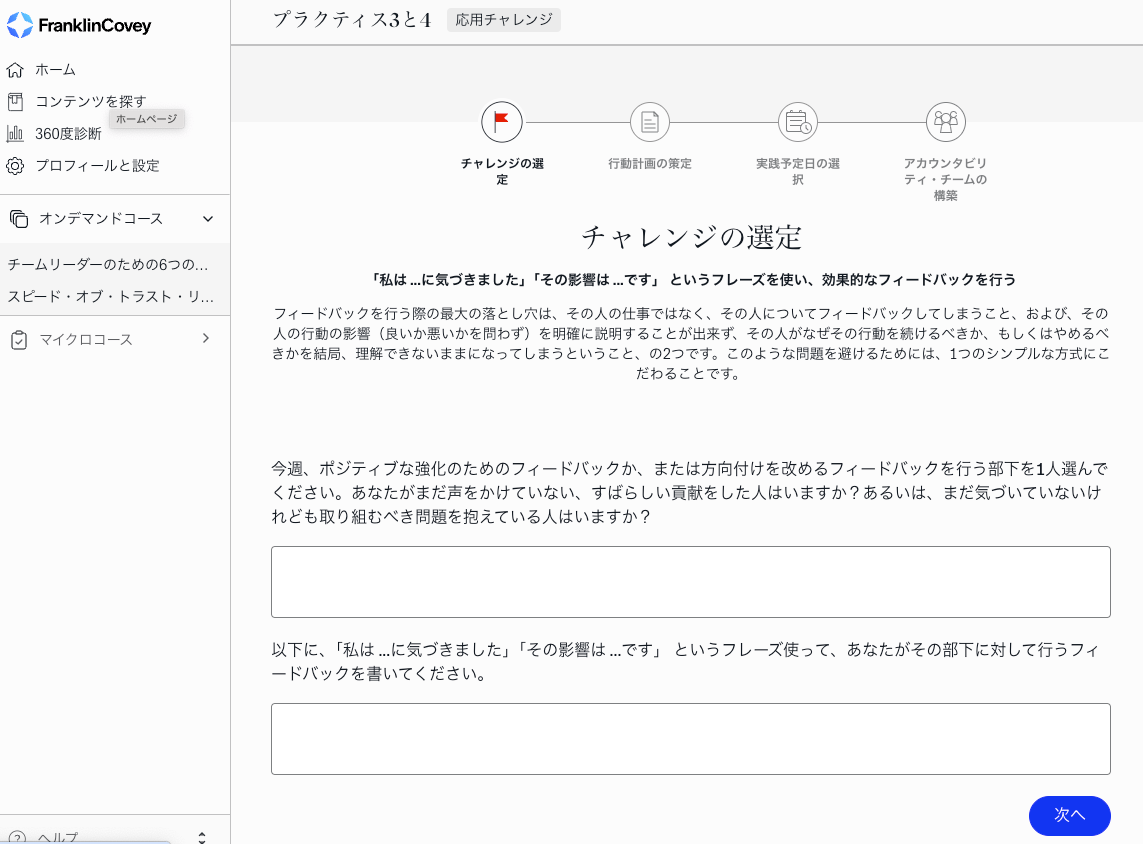Screen dimensions: 1143x844
Task: Go to ホーム menu item
Action: 56,70
